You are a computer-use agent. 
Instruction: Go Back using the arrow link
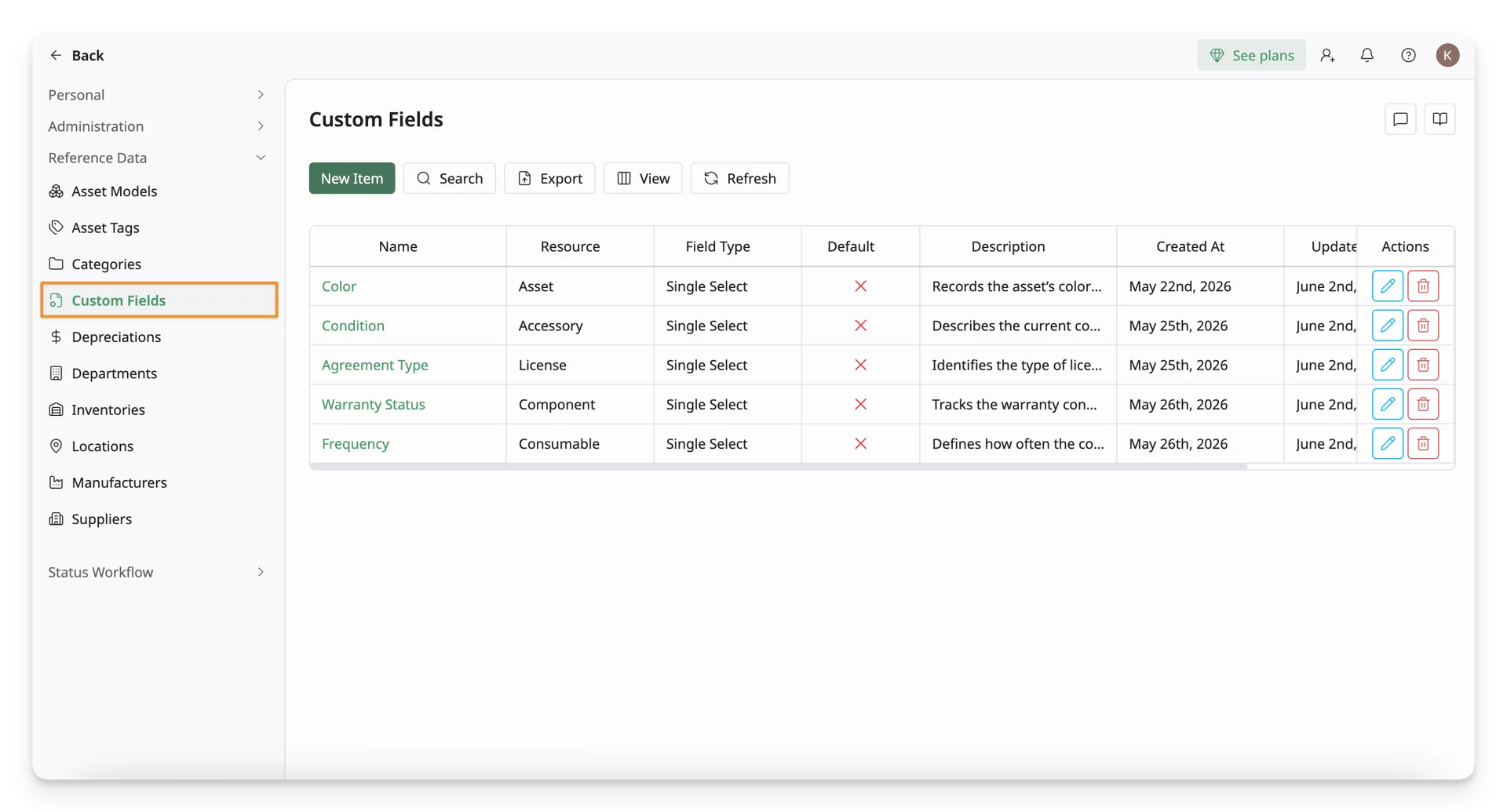coord(76,55)
